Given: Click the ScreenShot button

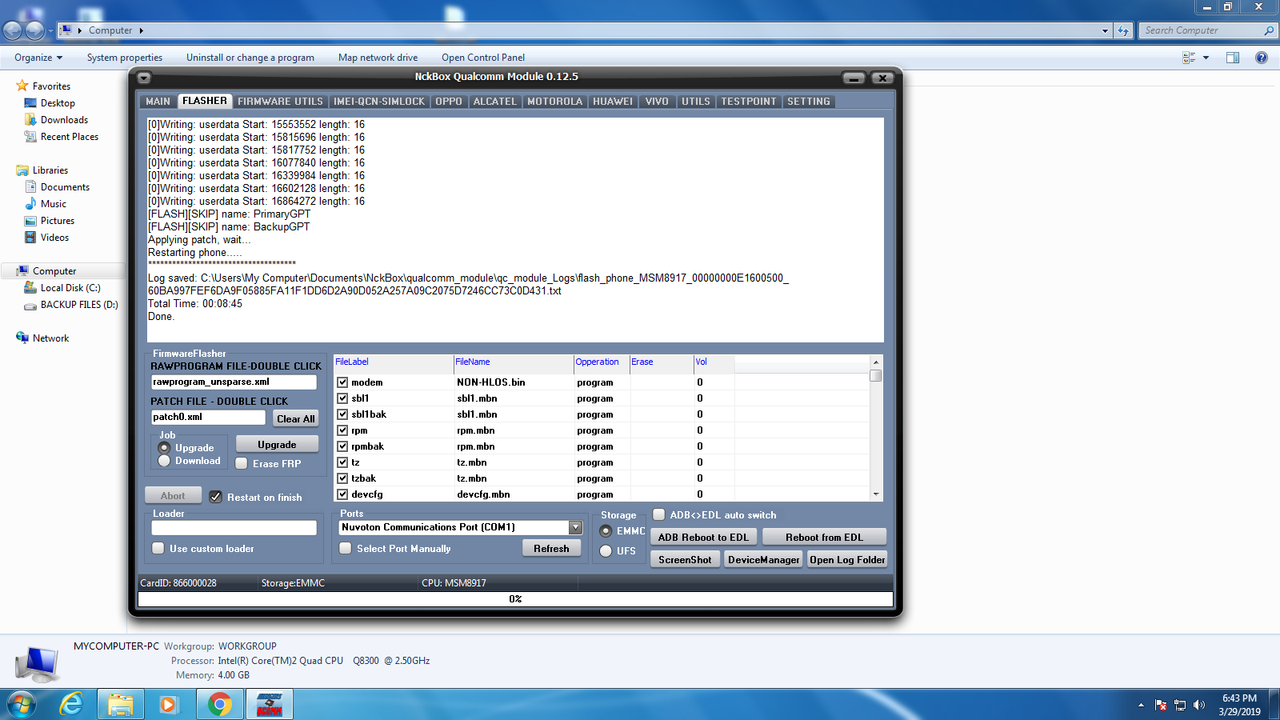Looking at the screenshot, I should pyautogui.click(x=686, y=559).
